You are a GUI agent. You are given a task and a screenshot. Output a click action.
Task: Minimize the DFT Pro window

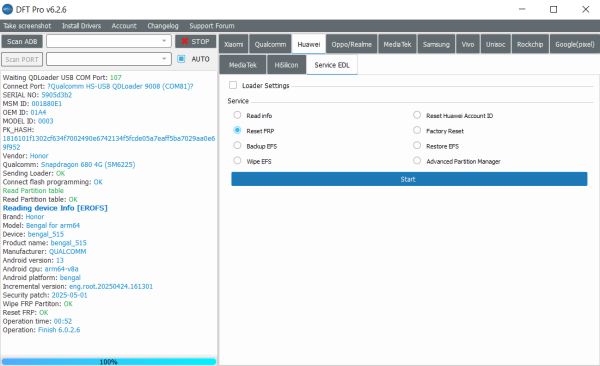pos(522,9)
